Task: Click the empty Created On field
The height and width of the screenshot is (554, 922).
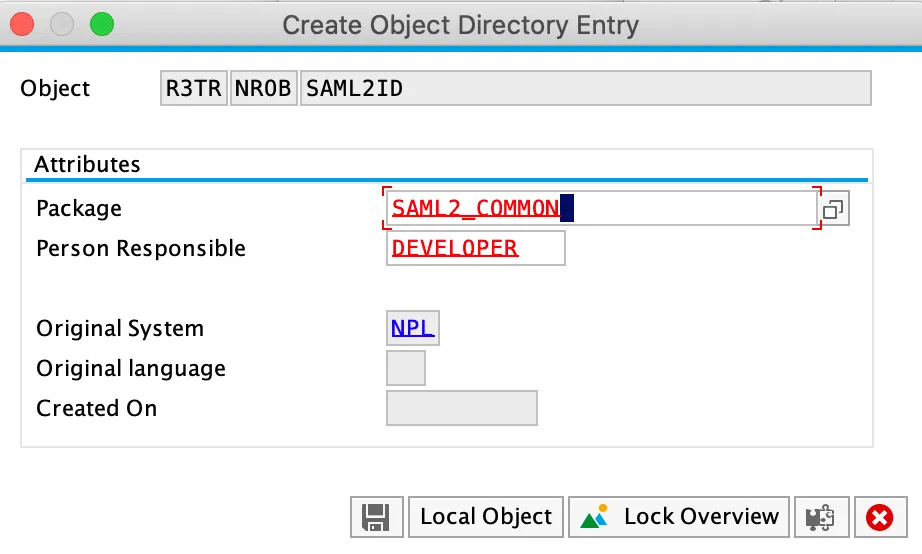Action: 461,408
